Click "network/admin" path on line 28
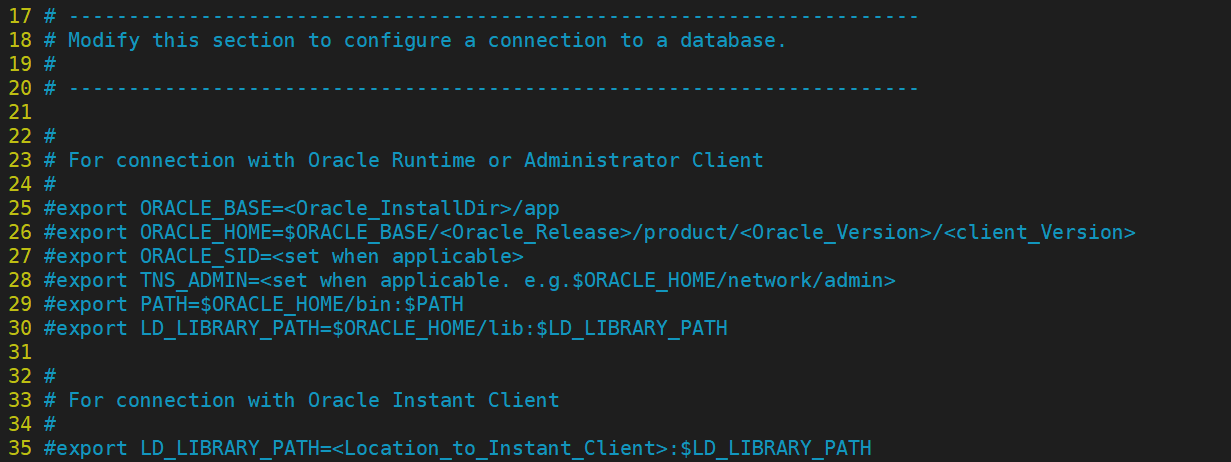The width and height of the screenshot is (1231, 462). (805, 280)
